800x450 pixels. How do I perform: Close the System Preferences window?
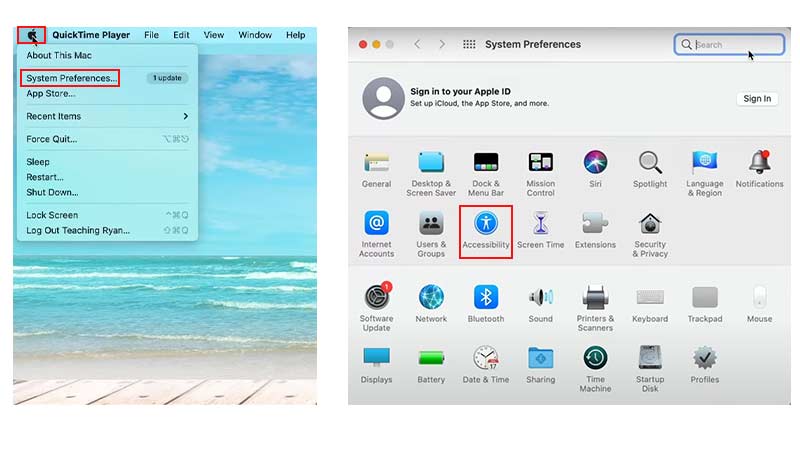(363, 44)
